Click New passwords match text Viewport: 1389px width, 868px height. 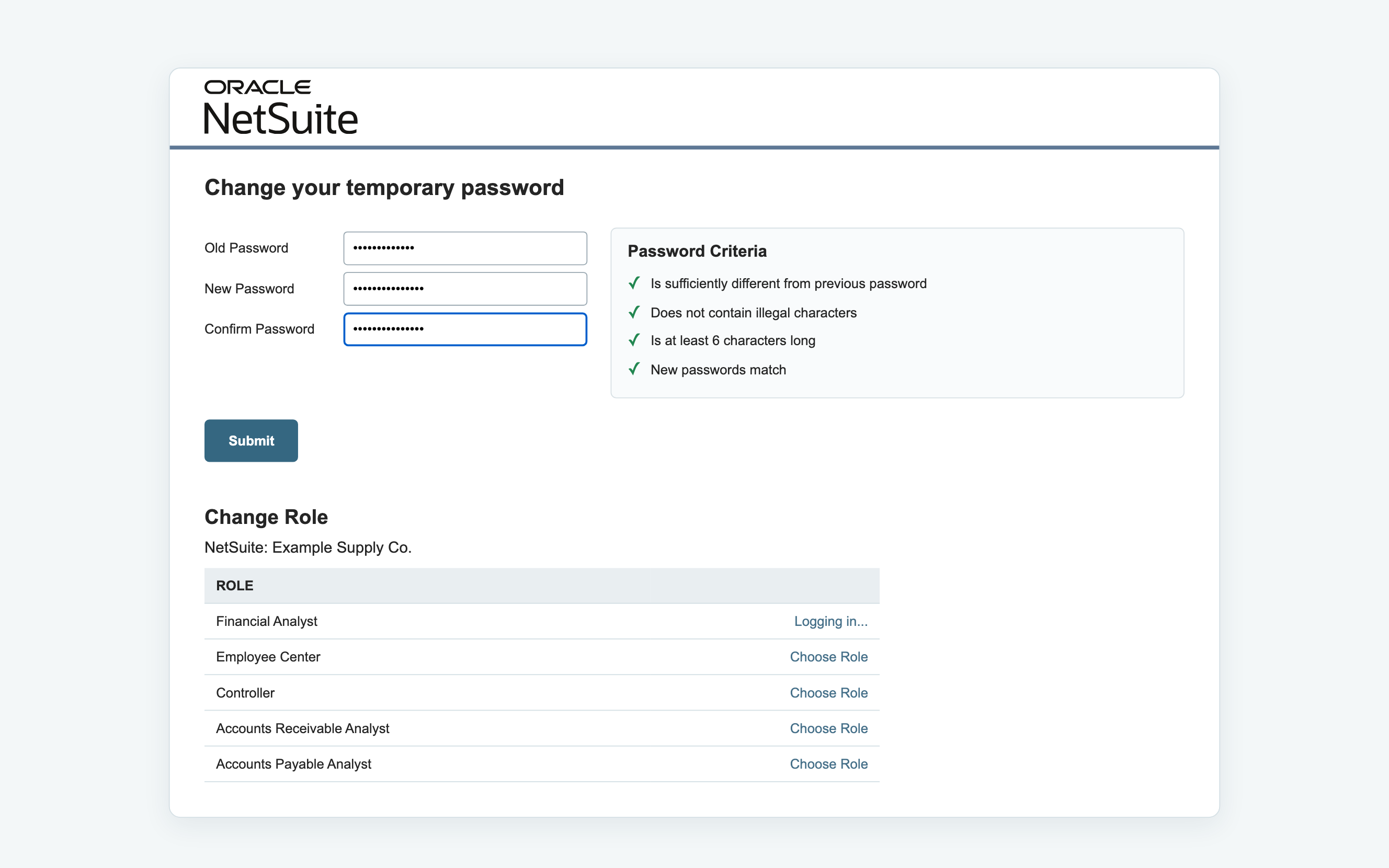click(x=718, y=370)
